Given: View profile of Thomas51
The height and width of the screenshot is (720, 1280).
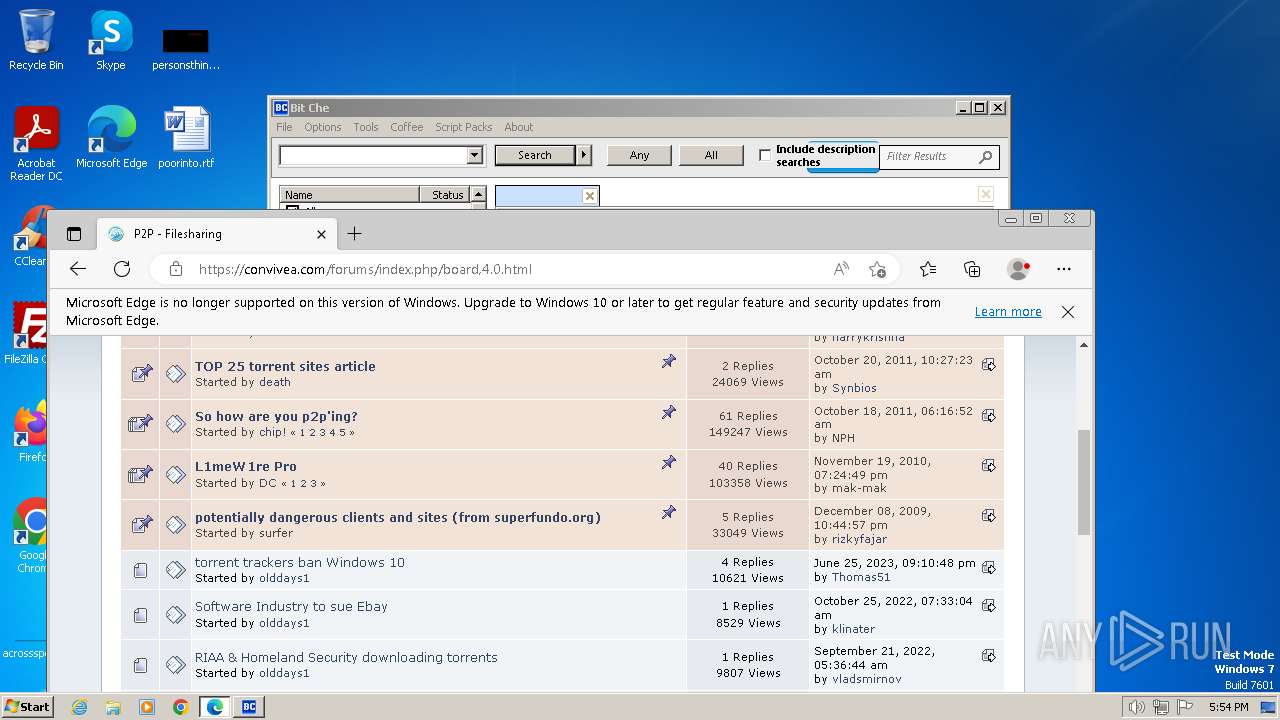Looking at the screenshot, I should [x=861, y=577].
